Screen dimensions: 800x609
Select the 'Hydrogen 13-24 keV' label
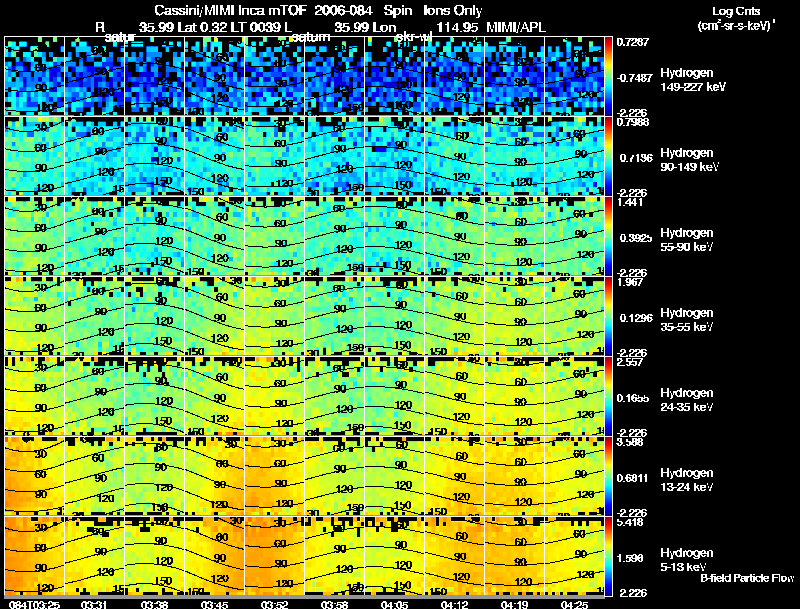687,480
